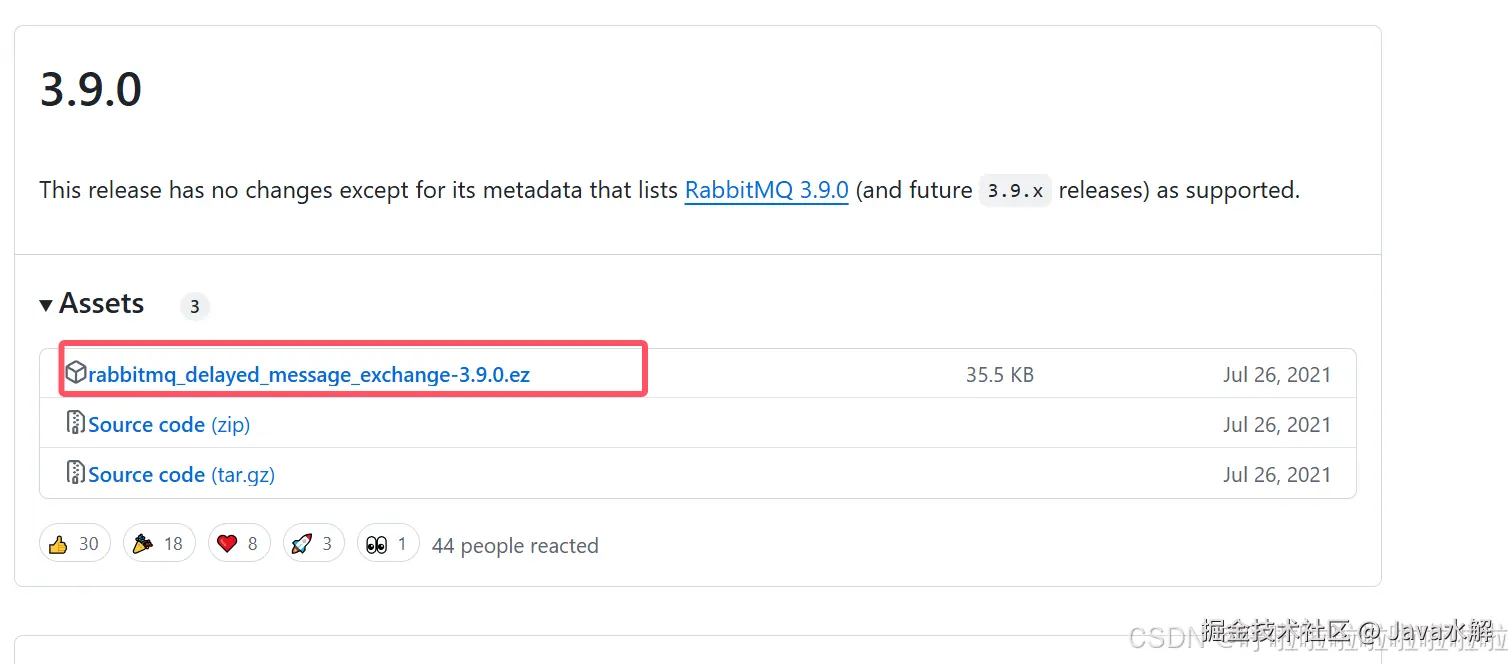1512x664 pixels.
Task: Download rabbitmq_delayed_message_exchange-3.9.0.ez
Action: click(x=309, y=375)
